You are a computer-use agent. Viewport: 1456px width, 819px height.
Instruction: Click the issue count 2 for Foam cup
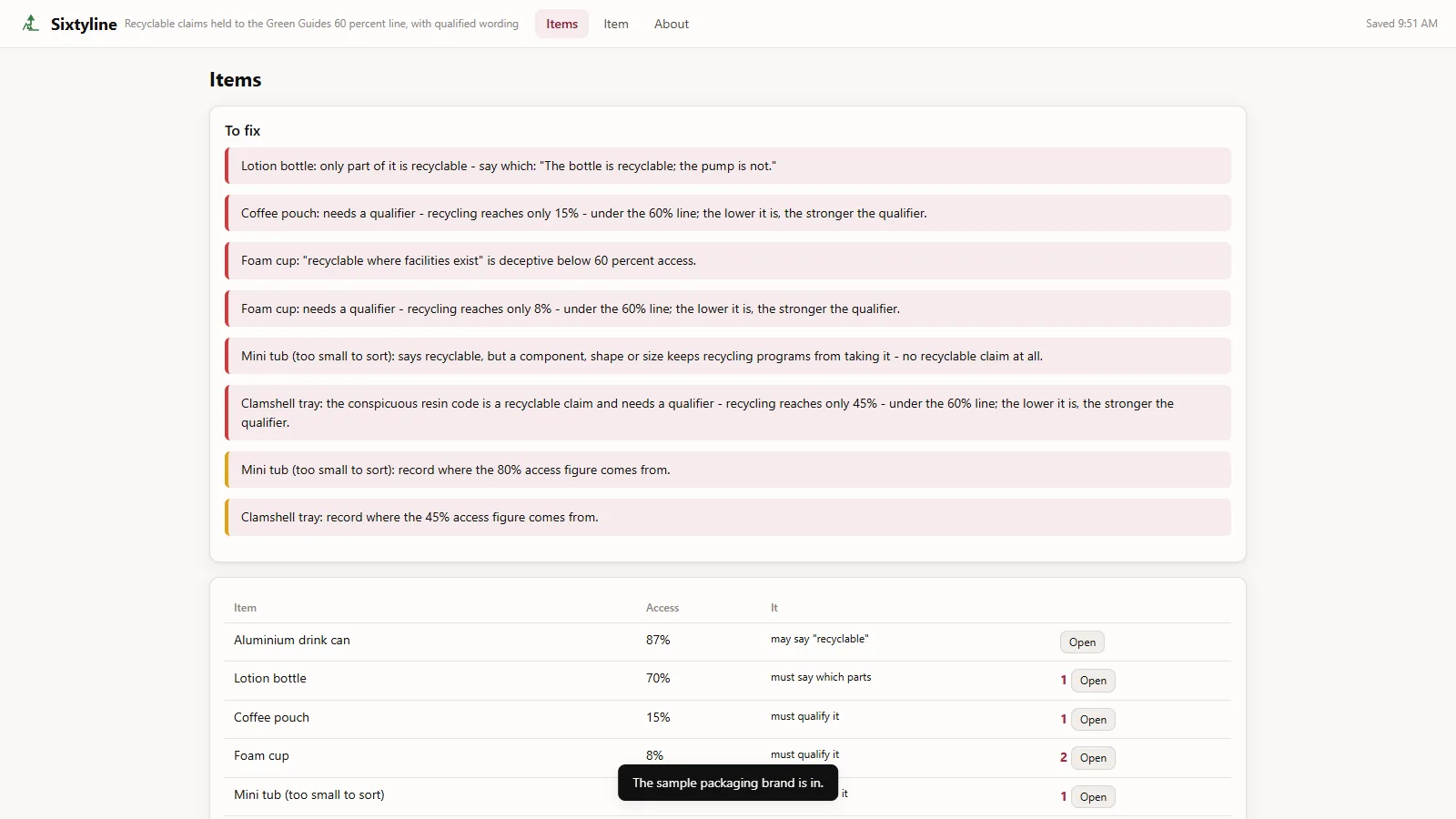(1063, 758)
